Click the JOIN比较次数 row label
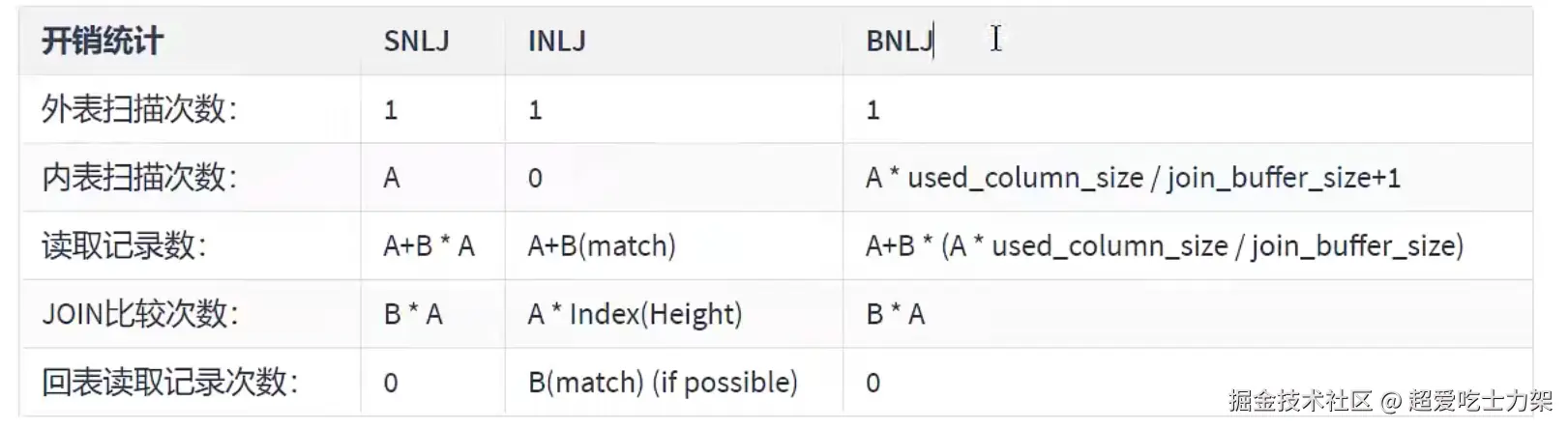The width and height of the screenshot is (1568, 429). [139, 314]
